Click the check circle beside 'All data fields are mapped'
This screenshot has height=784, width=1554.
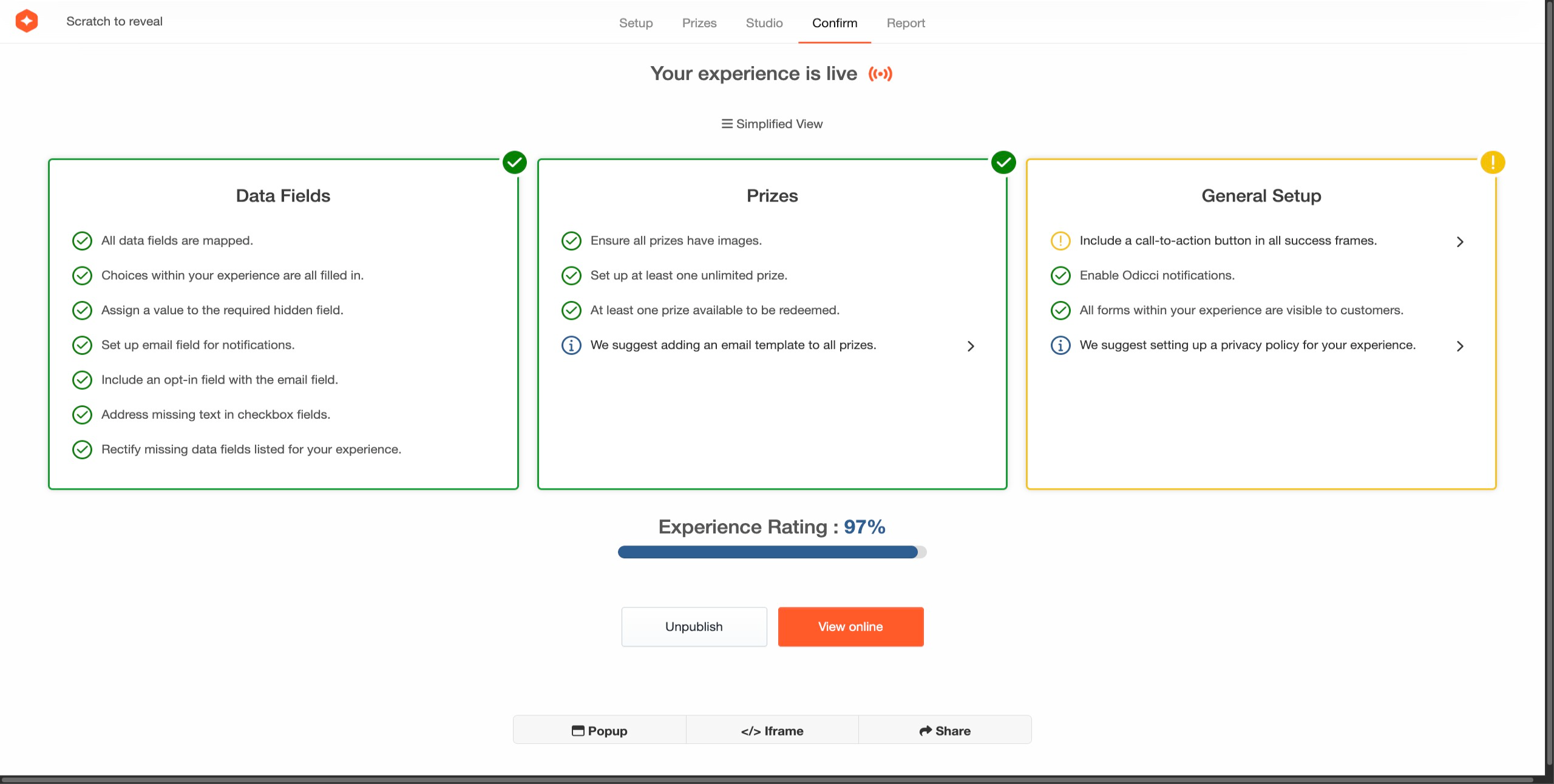coord(82,241)
